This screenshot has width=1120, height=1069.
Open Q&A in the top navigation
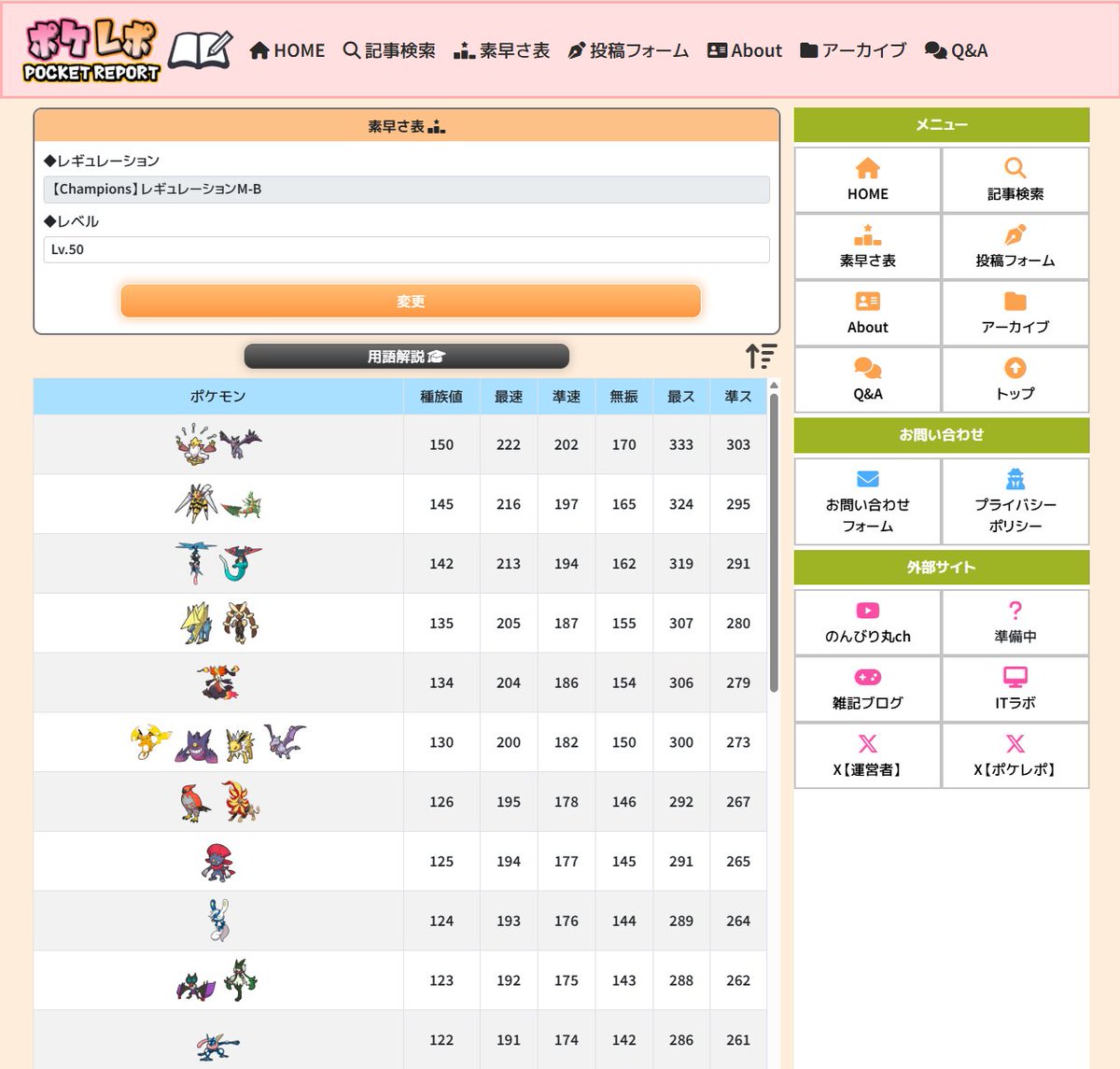(x=956, y=50)
